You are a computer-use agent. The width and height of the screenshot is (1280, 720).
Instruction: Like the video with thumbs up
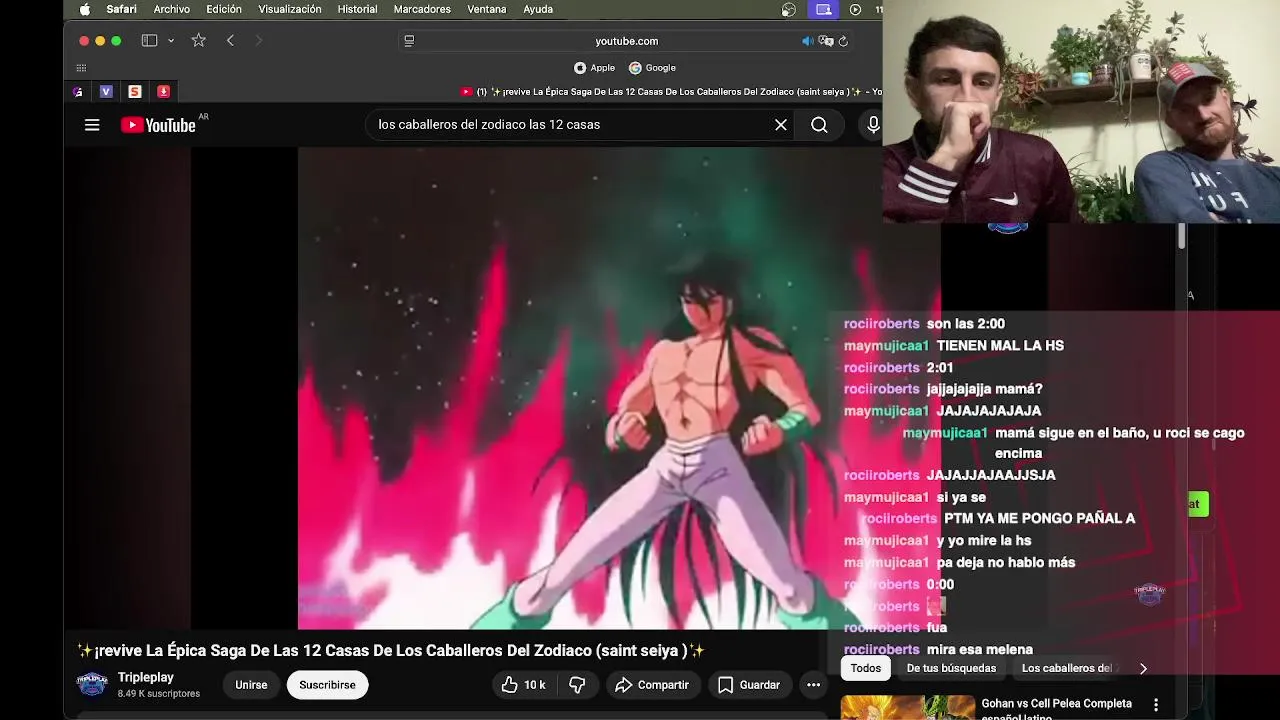(523, 685)
